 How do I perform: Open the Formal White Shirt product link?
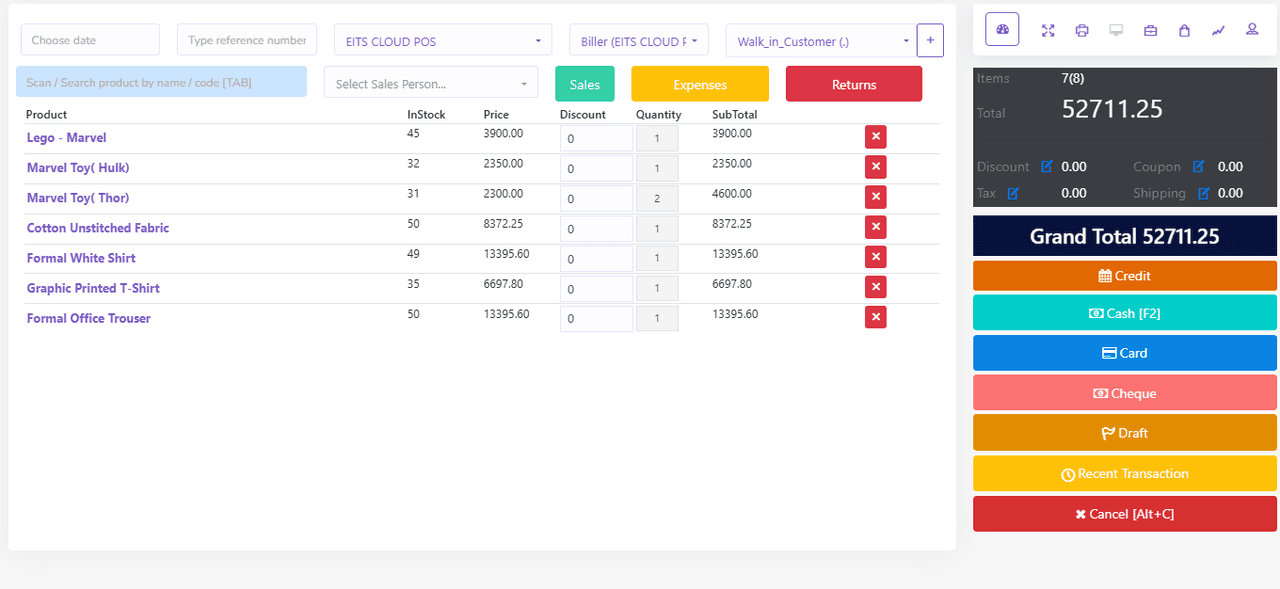pos(81,258)
